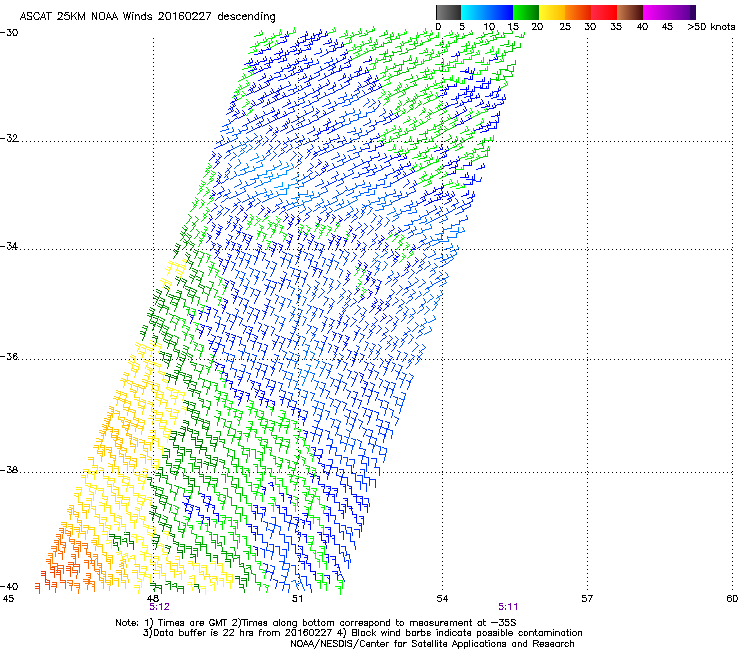The width and height of the screenshot is (740, 650).
Task: Click the latitude label -36
Action: pos(9,356)
